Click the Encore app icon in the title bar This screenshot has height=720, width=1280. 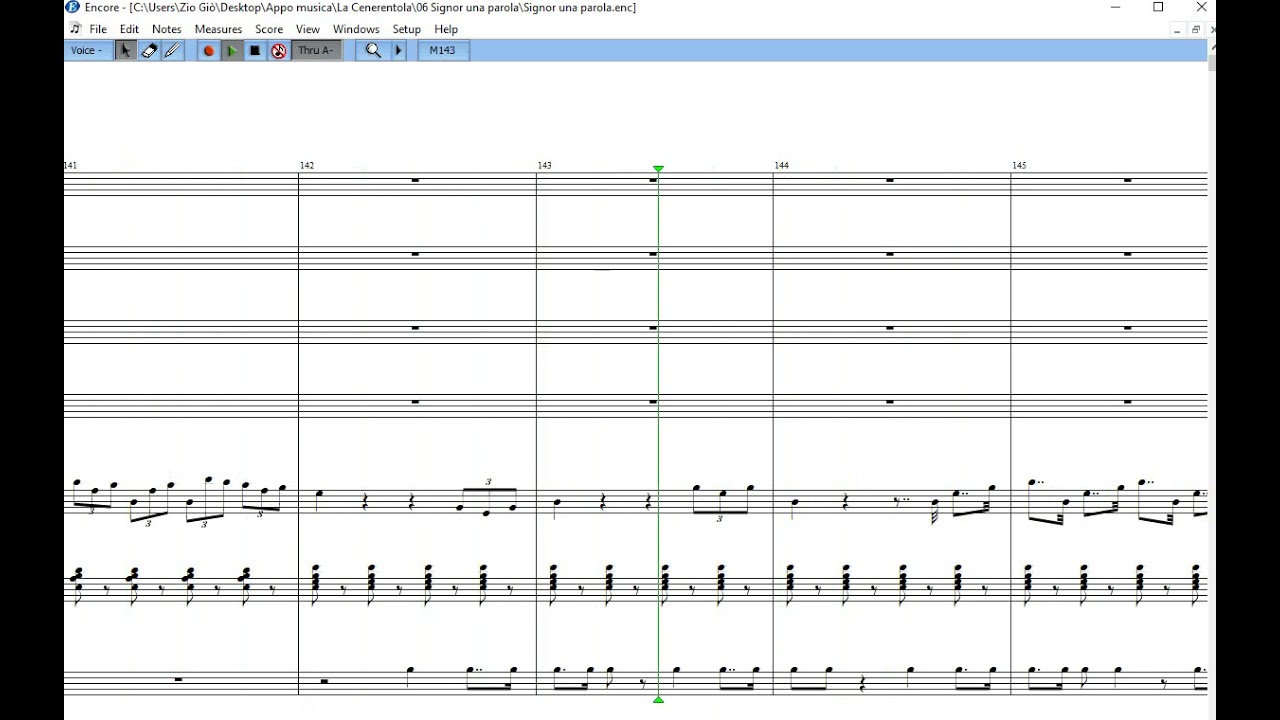72,7
